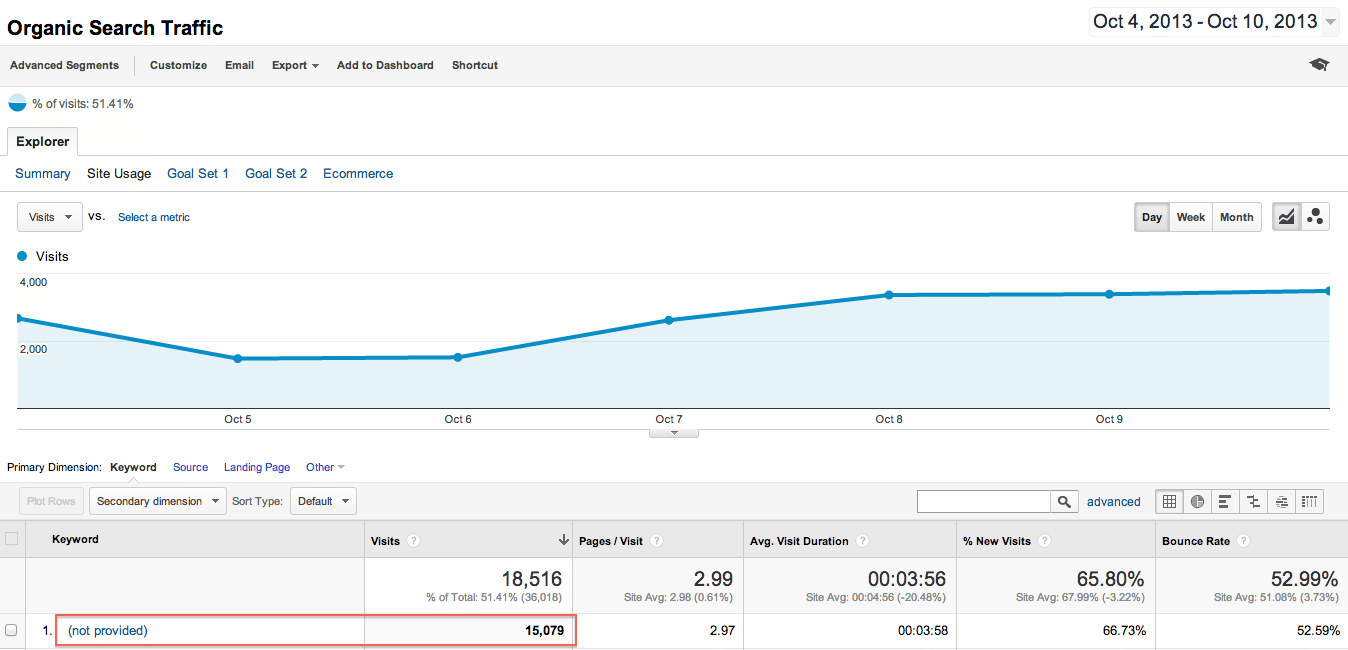
Task: Switch to the Ecommerce tab
Action: click(358, 173)
